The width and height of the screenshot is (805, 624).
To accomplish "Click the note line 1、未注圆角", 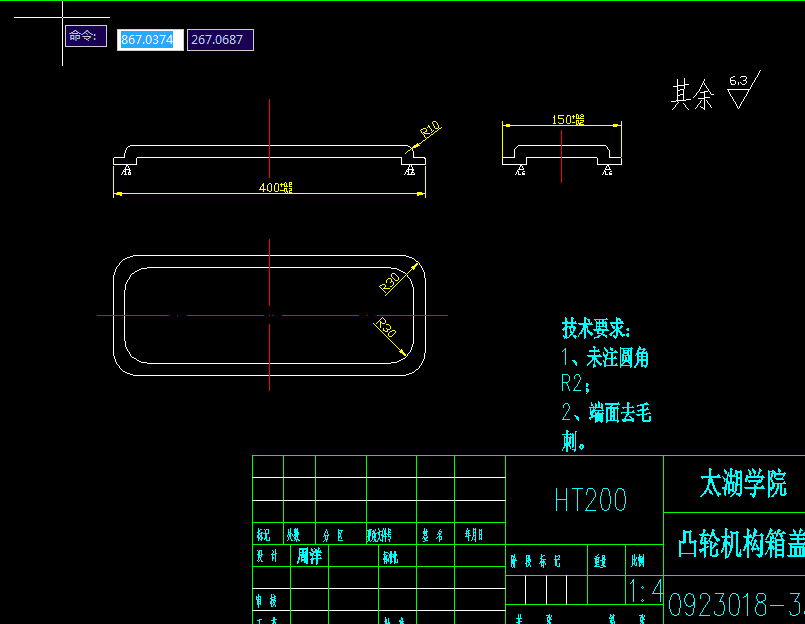I will tap(605, 357).
